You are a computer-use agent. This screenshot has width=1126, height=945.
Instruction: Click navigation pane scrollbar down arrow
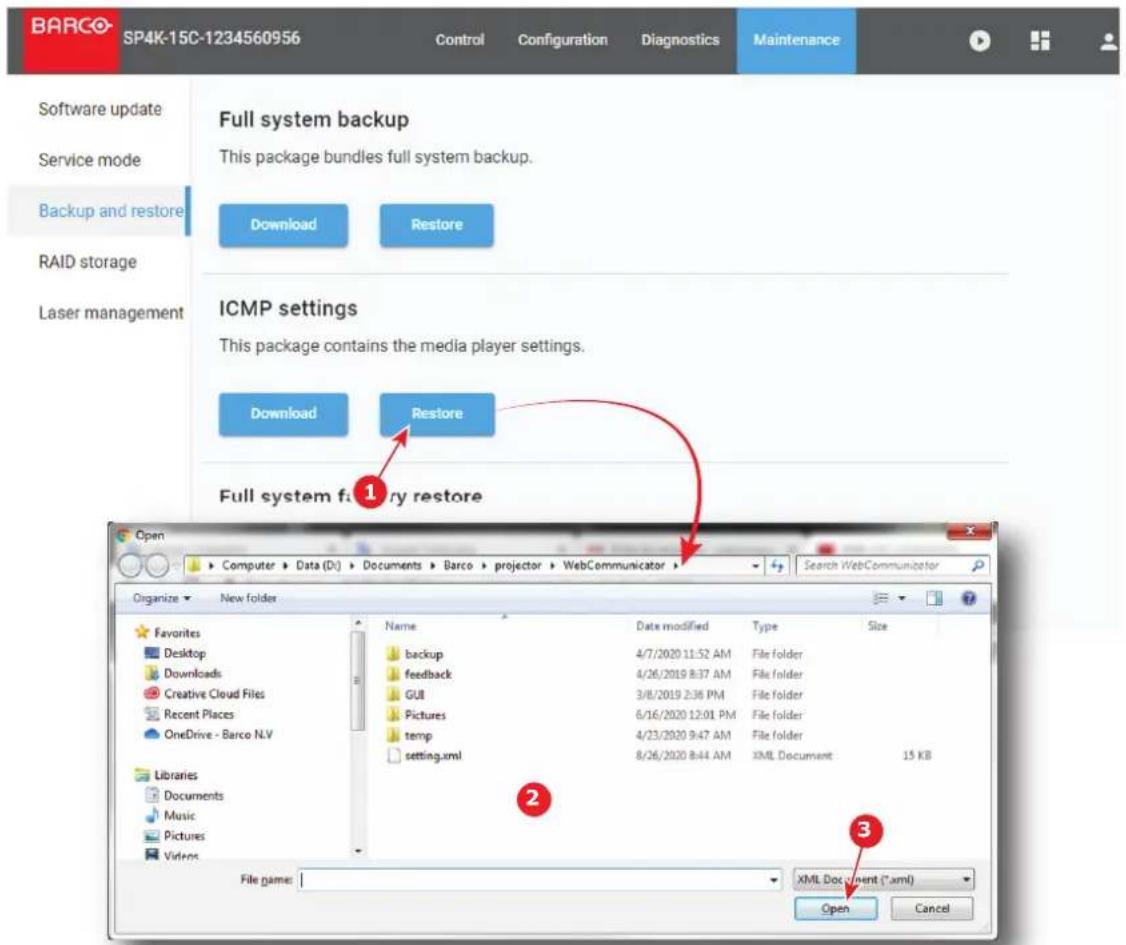358,851
